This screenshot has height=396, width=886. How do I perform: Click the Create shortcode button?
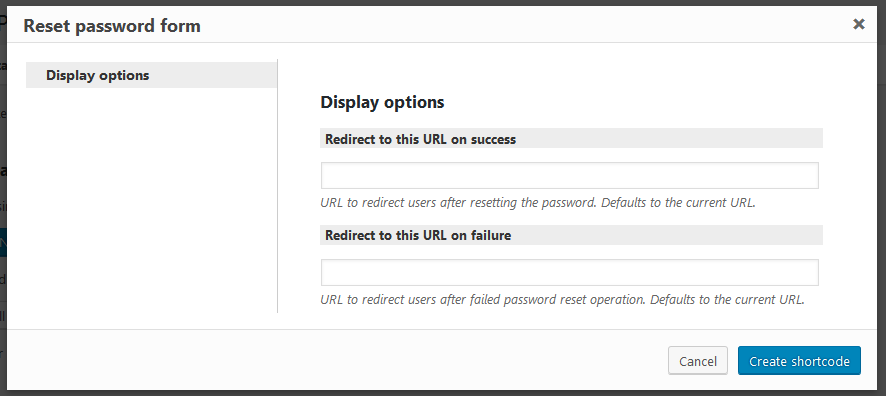tap(799, 360)
